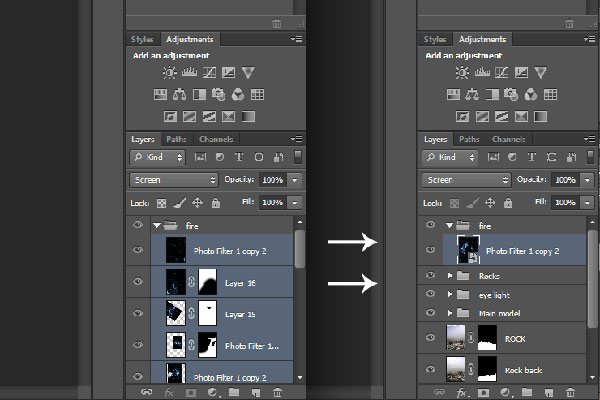Add Photo Filter adjustment in left panel
The image size is (600, 400).
coord(218,95)
